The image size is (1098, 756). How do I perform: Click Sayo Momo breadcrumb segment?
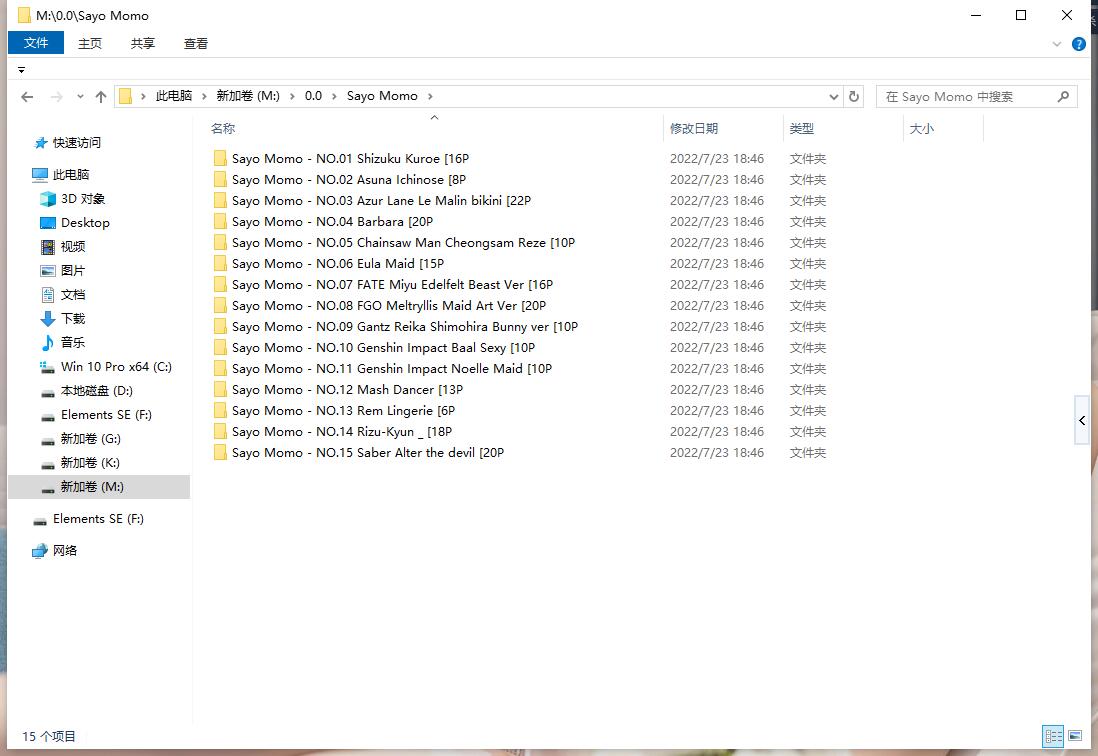[x=382, y=96]
